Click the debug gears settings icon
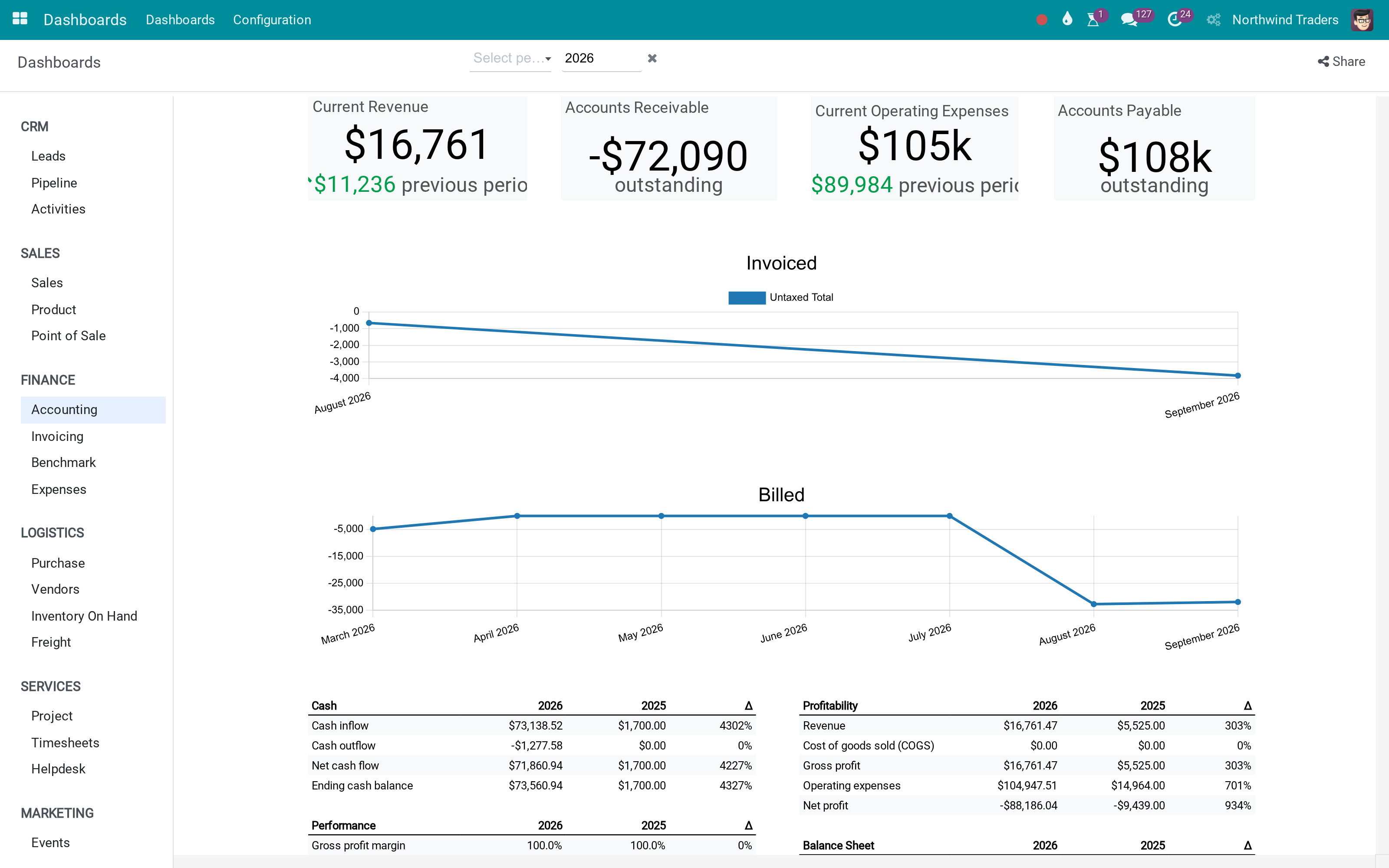The height and width of the screenshot is (868, 1389). point(1213,20)
